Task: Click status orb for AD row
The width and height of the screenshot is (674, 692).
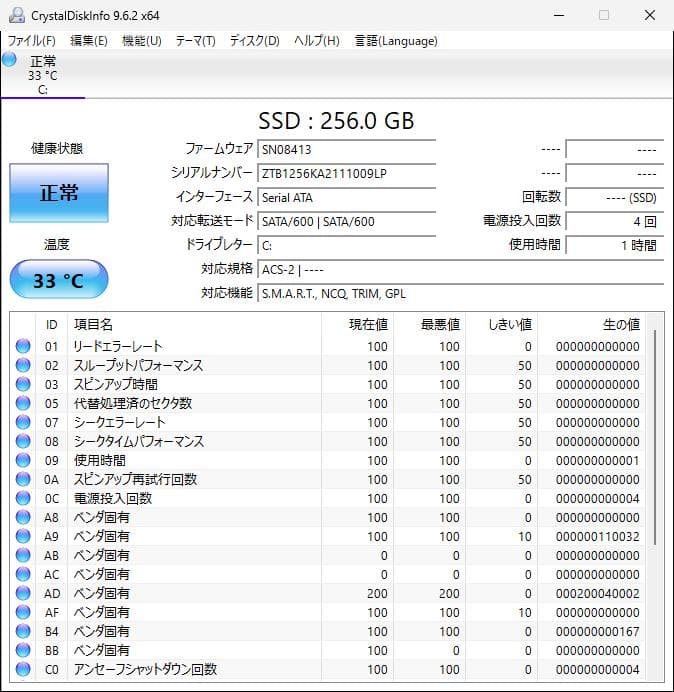Action: tap(23, 593)
